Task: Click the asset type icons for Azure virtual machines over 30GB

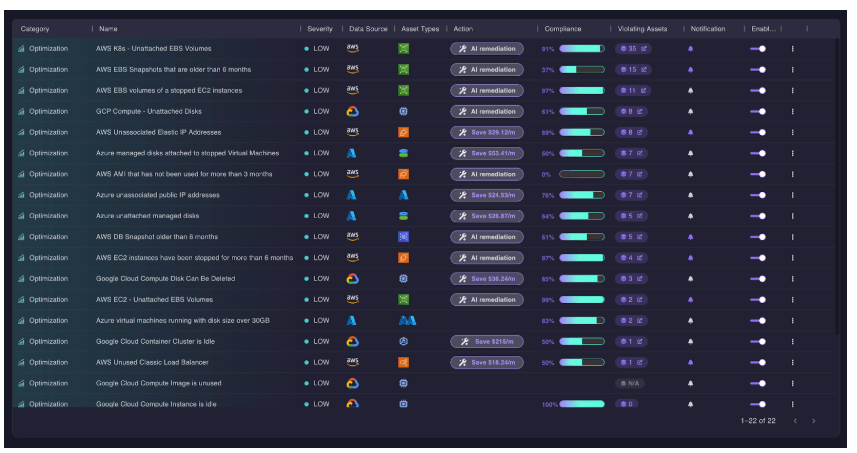Action: [407, 321]
